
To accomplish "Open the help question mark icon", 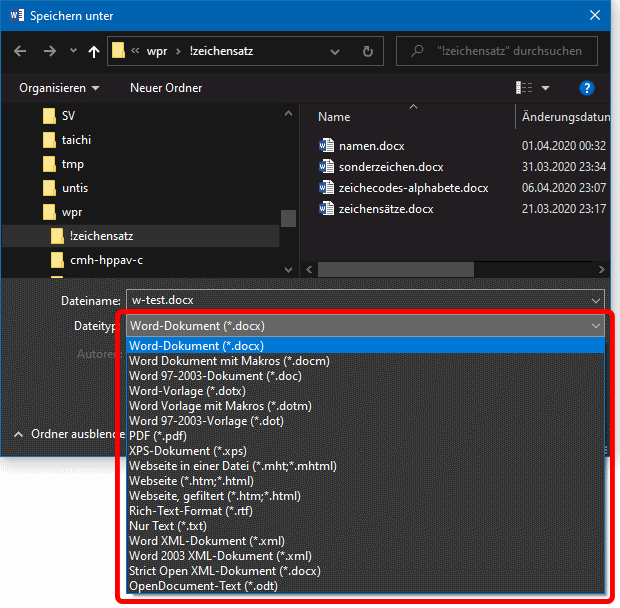I will (x=587, y=88).
